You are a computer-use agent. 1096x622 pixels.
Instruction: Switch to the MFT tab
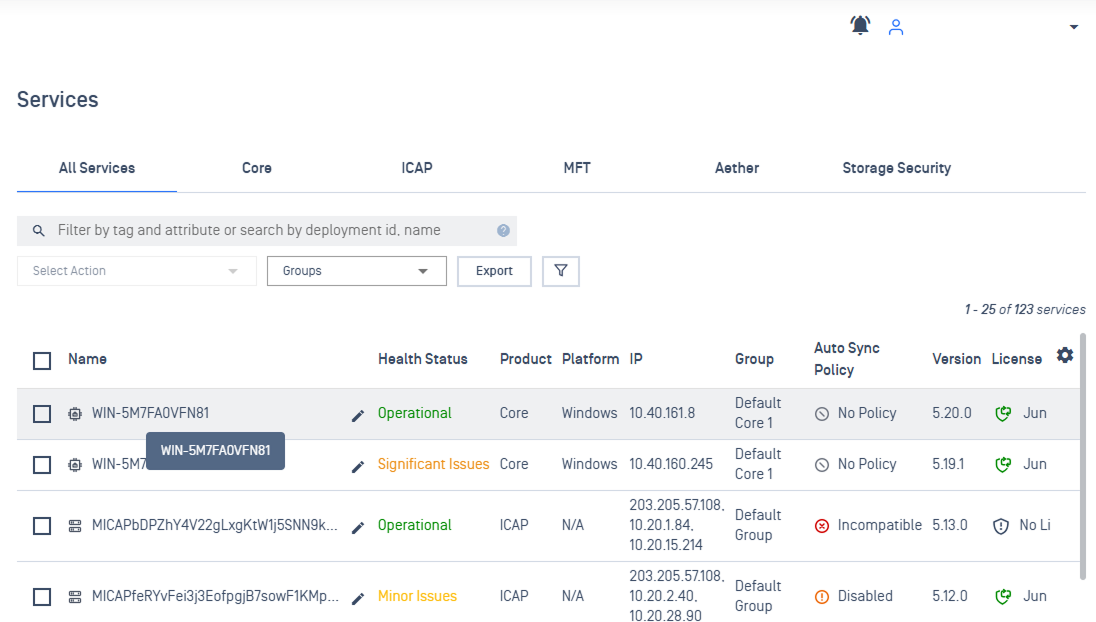(x=577, y=168)
